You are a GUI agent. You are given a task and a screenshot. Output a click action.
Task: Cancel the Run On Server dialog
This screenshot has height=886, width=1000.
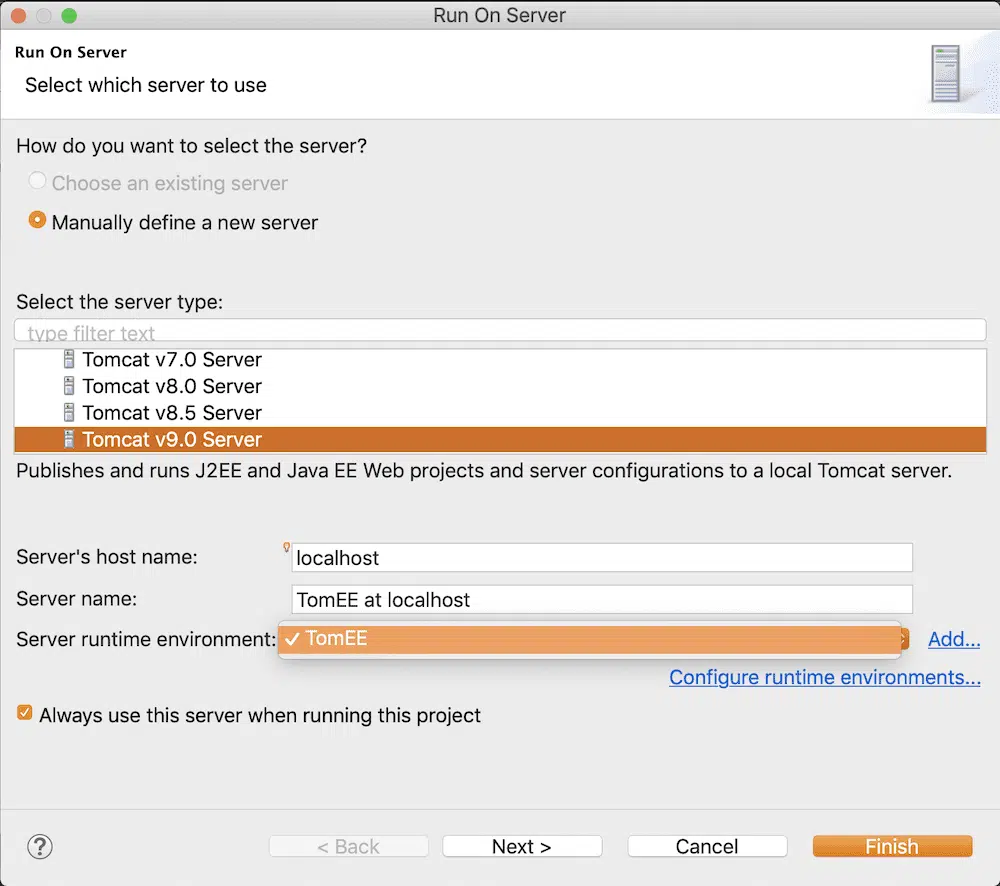(x=707, y=847)
